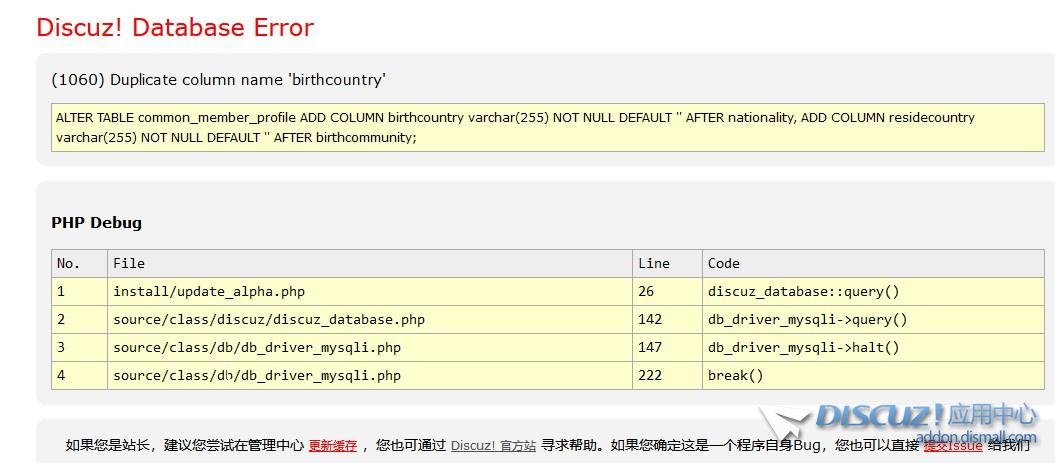Viewport: 1055px width, 463px height.
Task: Click the line number 222 cell
Action: click(667, 376)
